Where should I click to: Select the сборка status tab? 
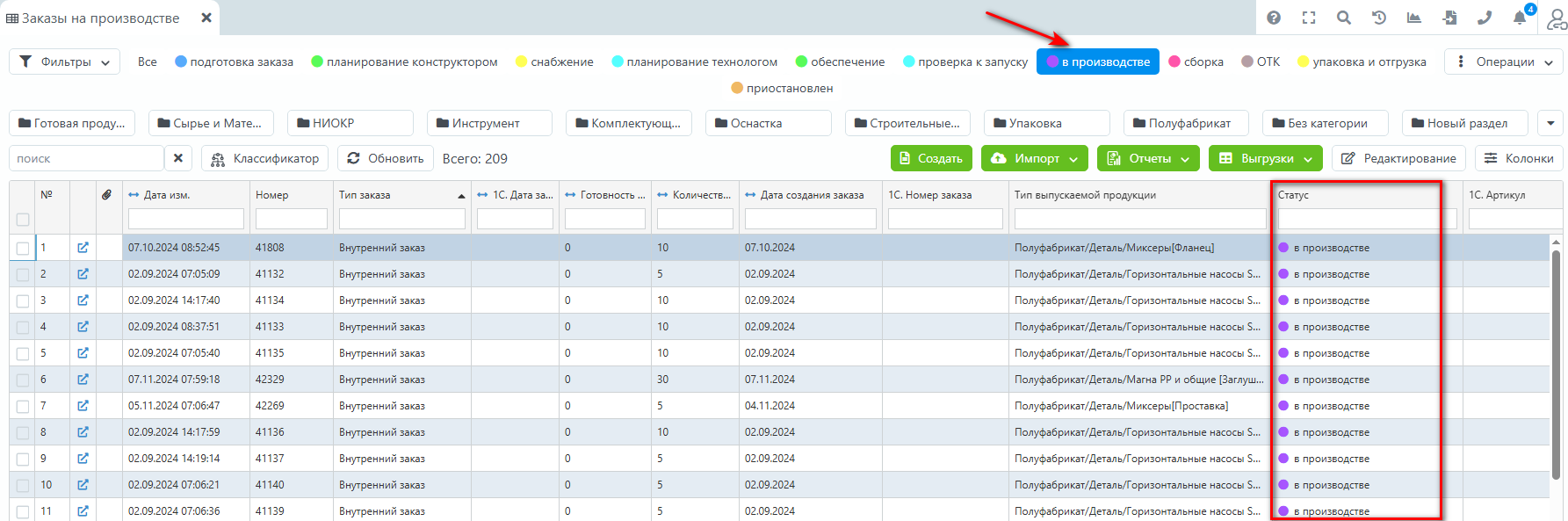click(1196, 62)
